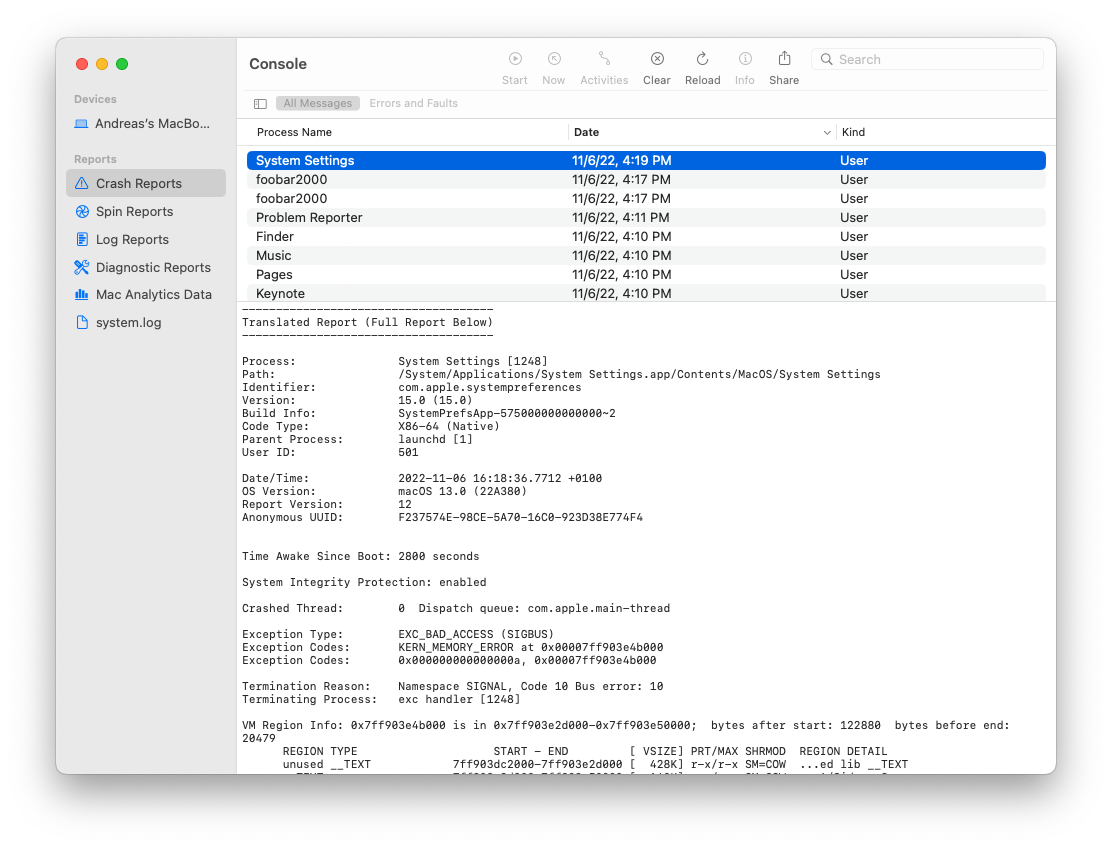
Task: Click the Now toolbar icon
Action: point(554,59)
